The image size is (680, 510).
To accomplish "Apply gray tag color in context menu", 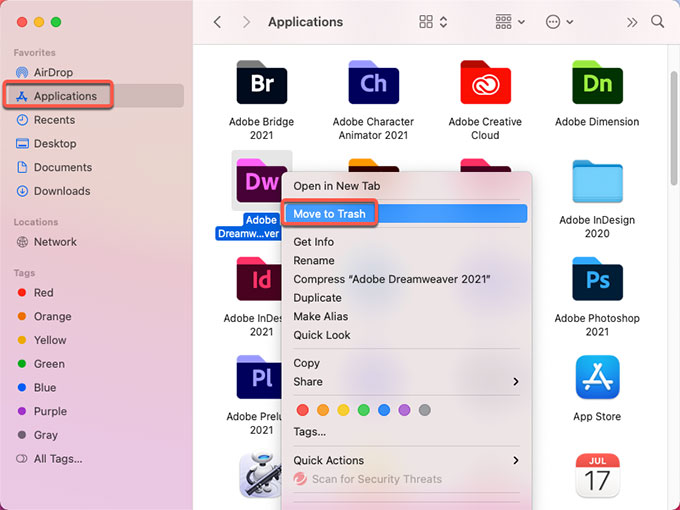I will point(425,410).
